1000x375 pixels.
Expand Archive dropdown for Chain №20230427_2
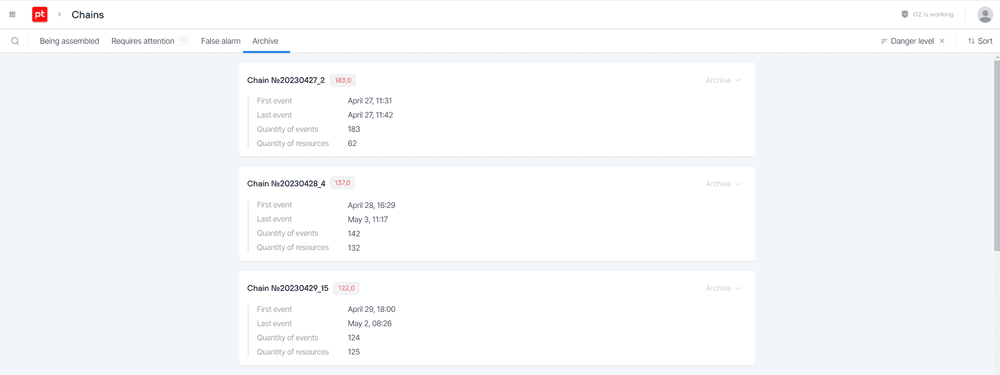[x=723, y=80]
